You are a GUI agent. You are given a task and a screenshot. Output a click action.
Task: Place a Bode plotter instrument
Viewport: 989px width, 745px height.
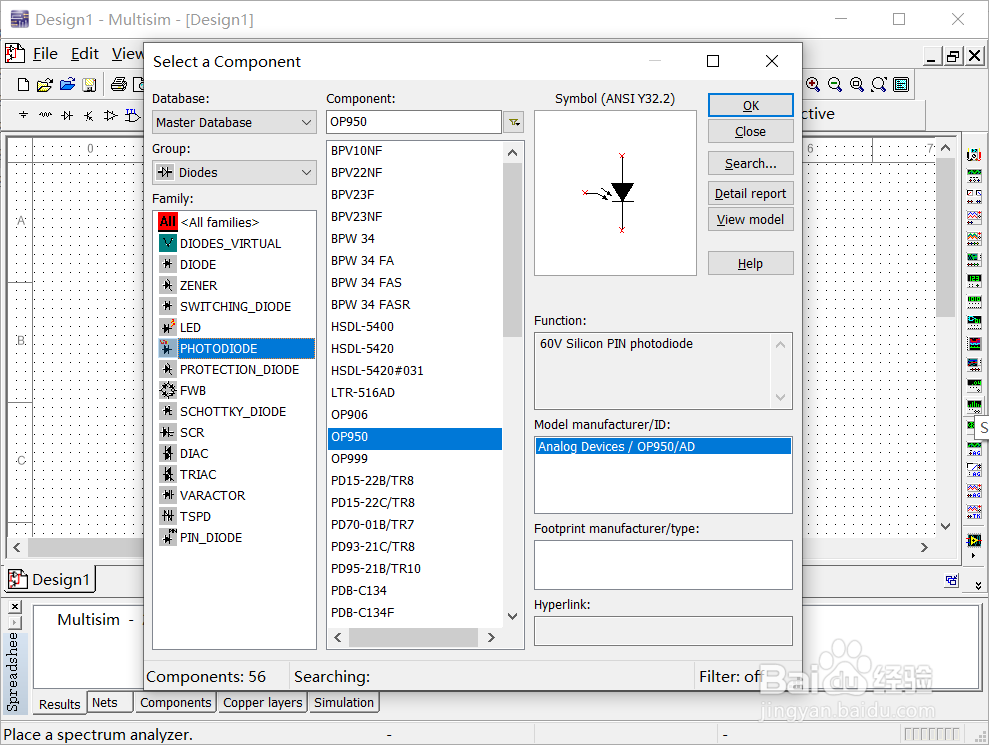974,259
